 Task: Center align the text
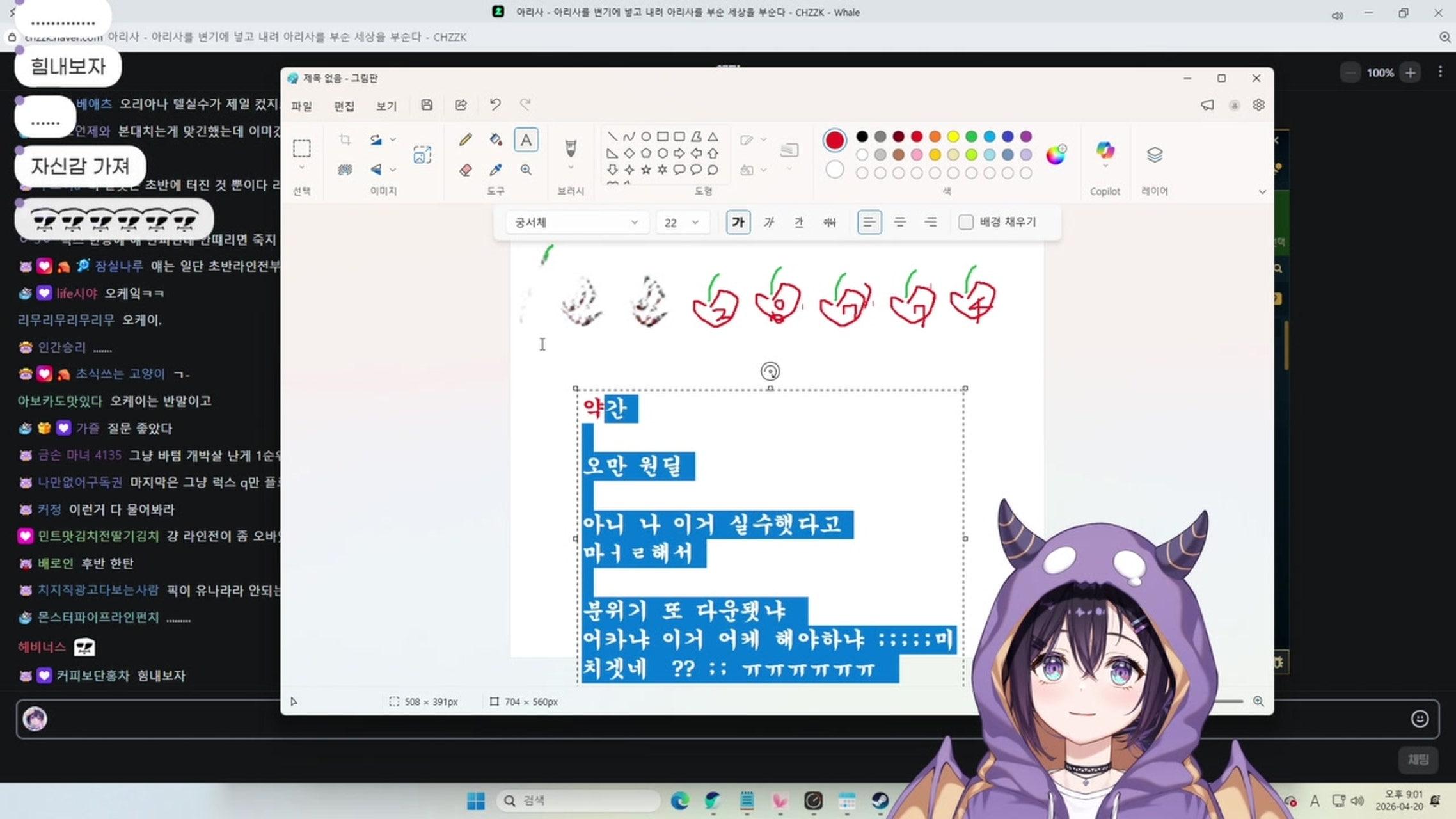click(900, 222)
